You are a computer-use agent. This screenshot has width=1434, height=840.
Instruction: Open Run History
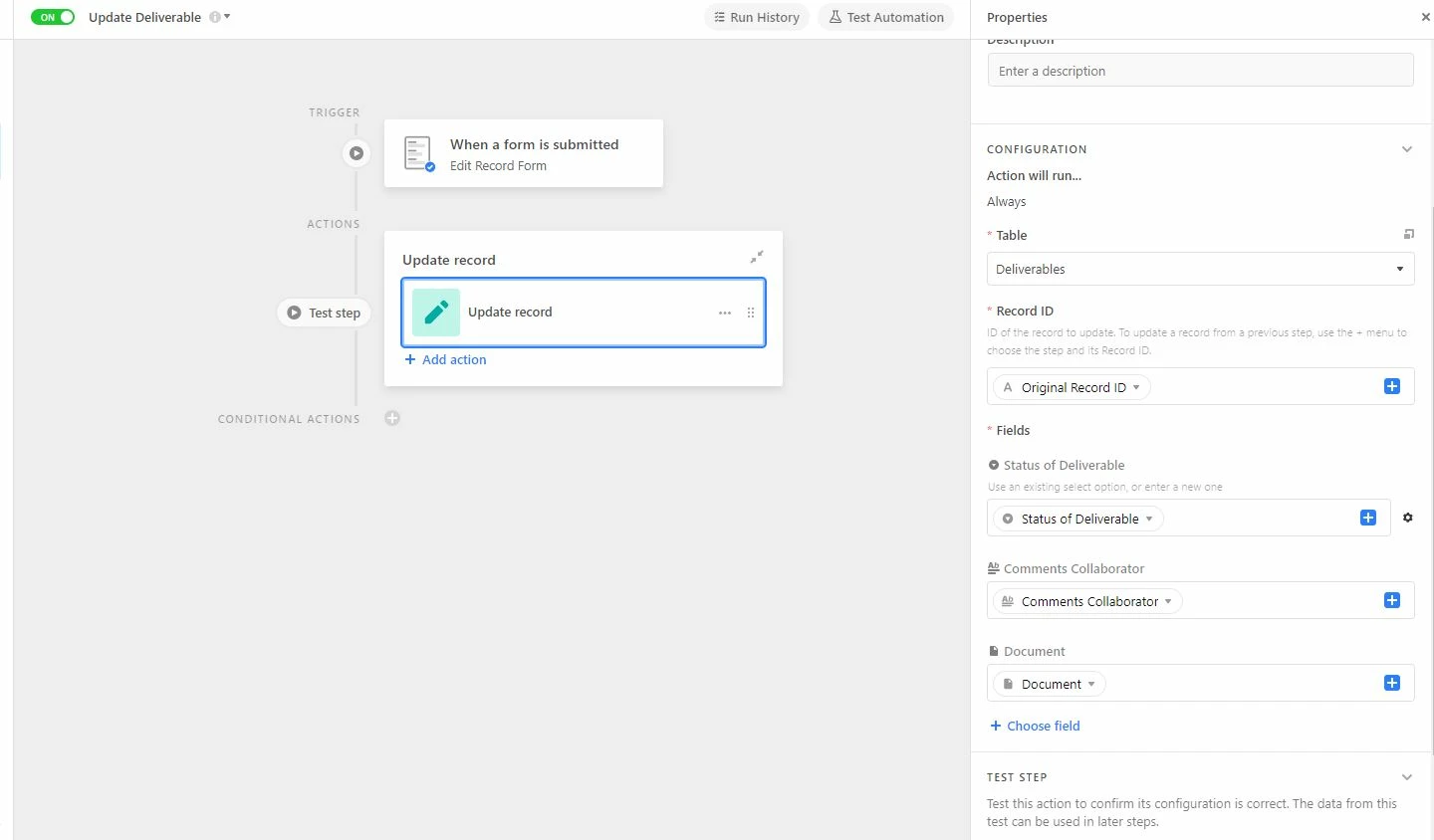point(757,17)
